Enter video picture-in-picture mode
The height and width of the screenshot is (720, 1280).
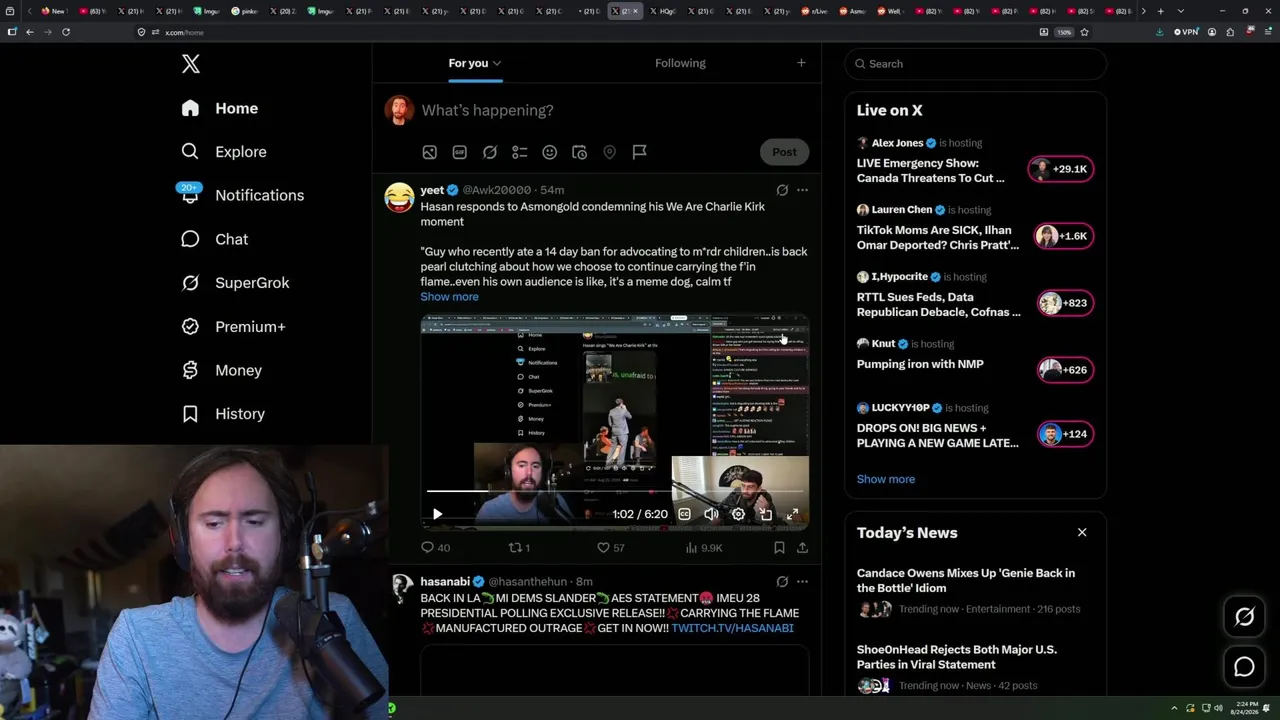point(765,514)
